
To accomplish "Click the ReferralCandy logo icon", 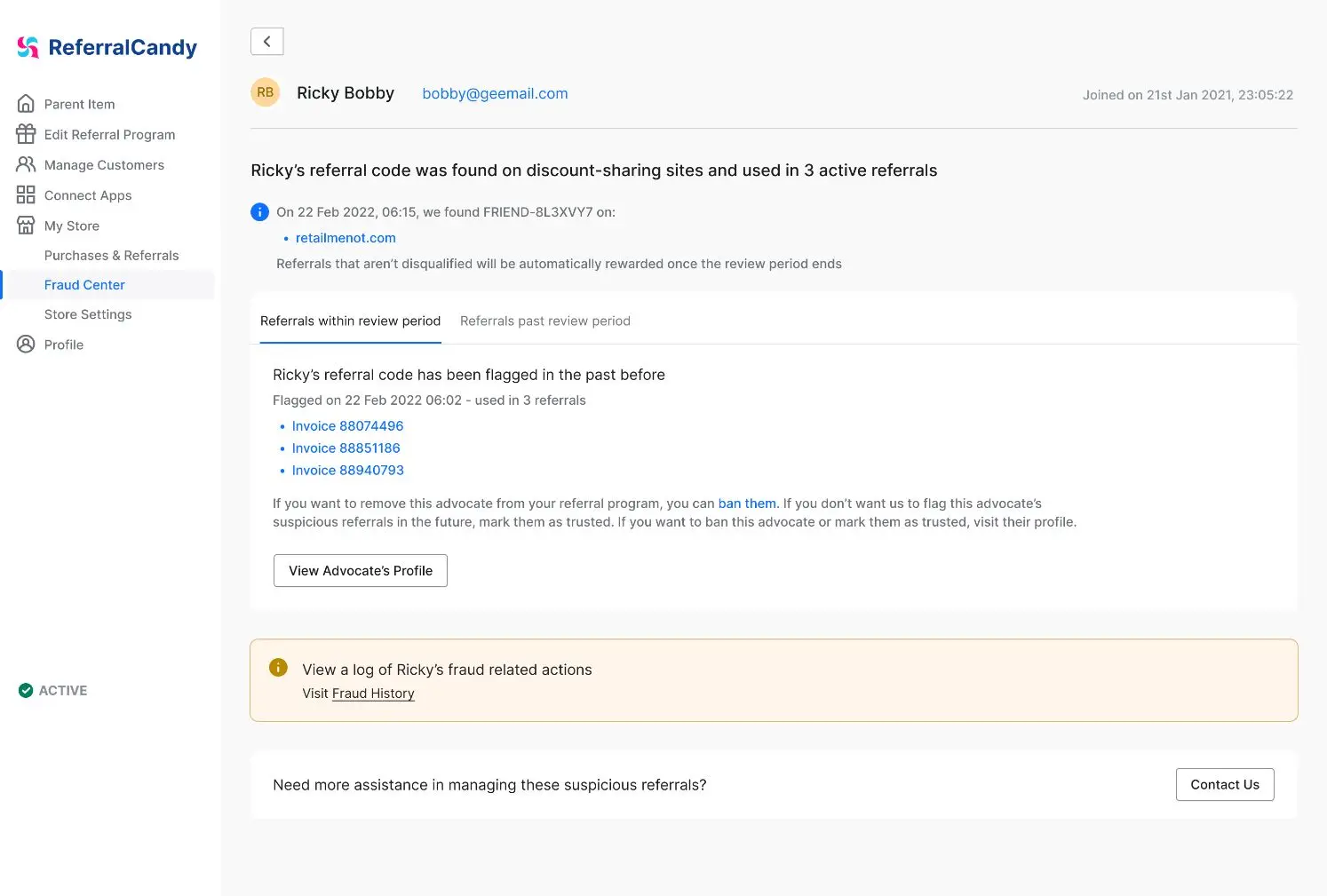I will (x=28, y=47).
